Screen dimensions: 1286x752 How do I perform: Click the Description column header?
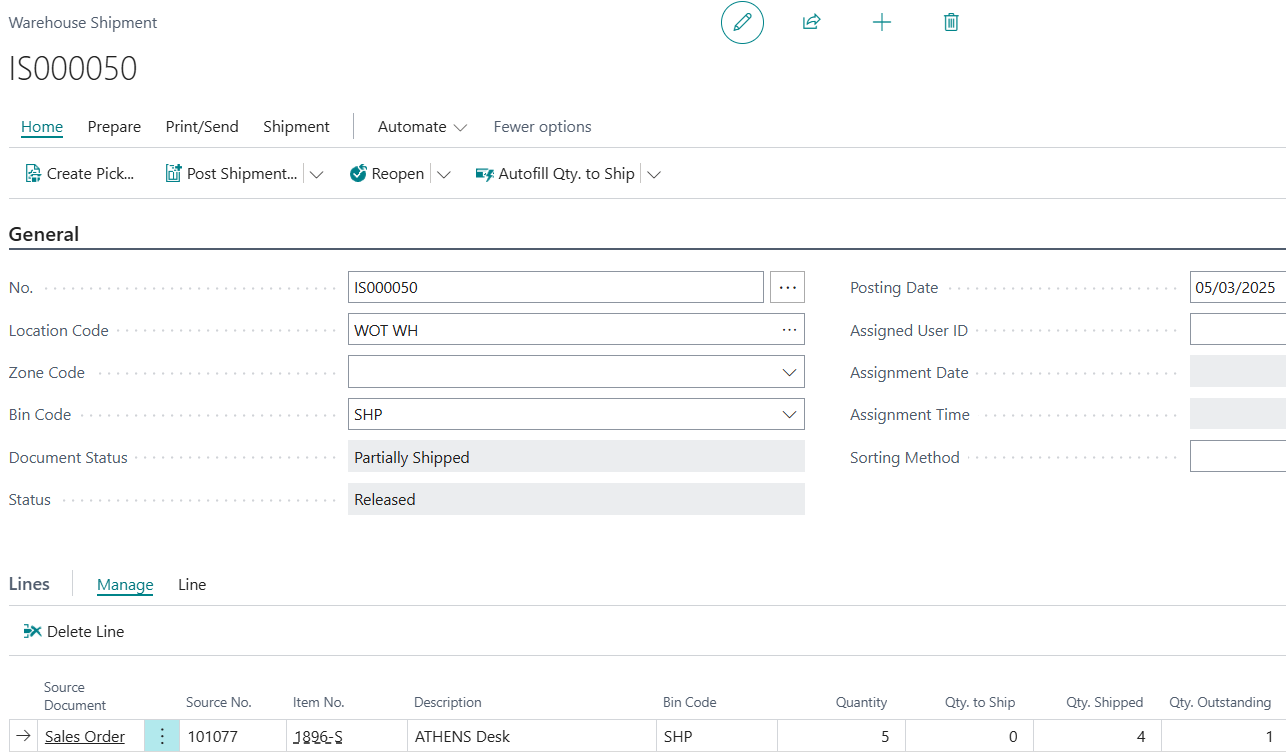click(x=448, y=703)
